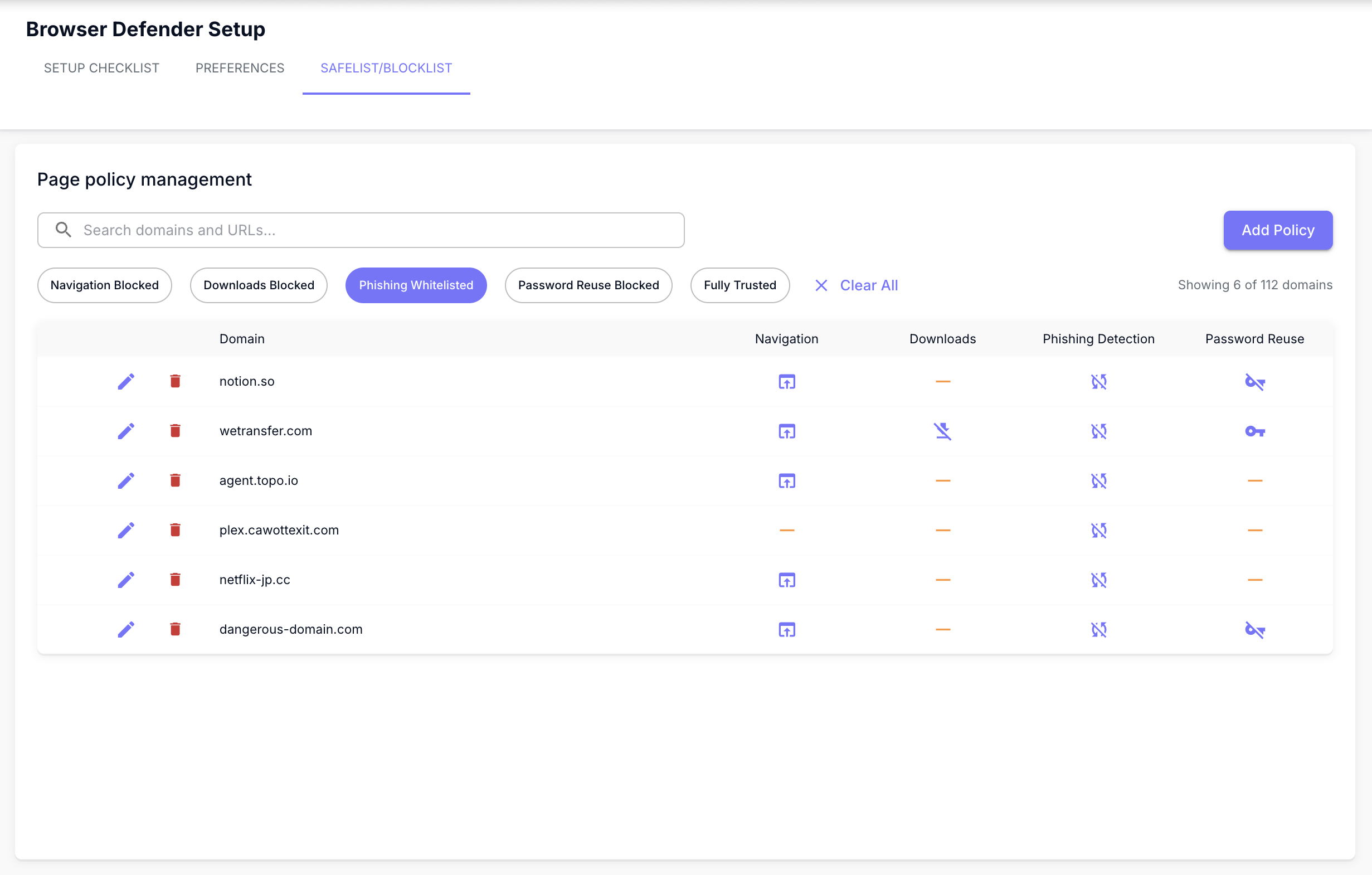This screenshot has height=875, width=1372.
Task: Click plex.cawottexit.com phishing detection icon
Action: coord(1098,530)
